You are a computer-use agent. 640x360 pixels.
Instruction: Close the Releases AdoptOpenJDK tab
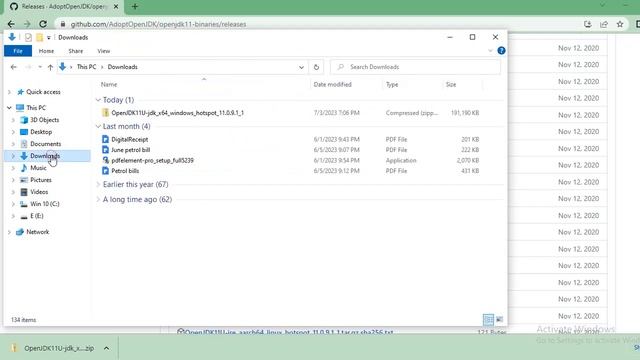pyautogui.click(x=116, y=7)
